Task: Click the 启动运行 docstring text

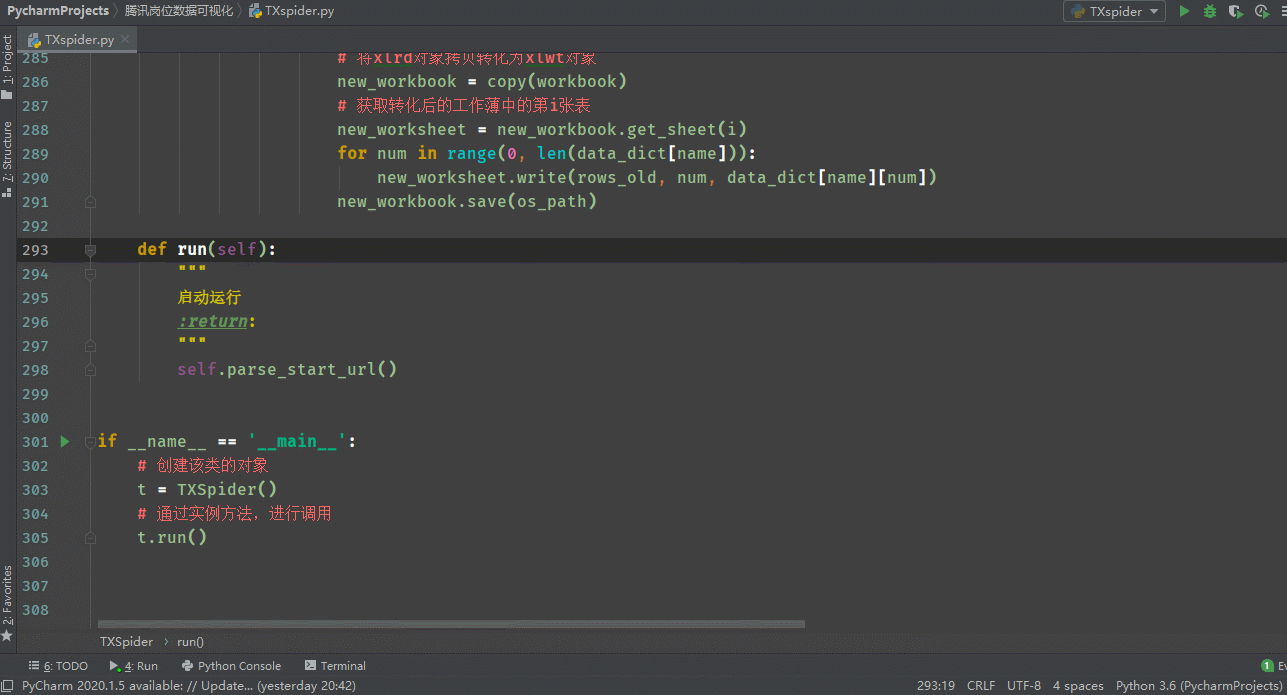Action: [209, 297]
